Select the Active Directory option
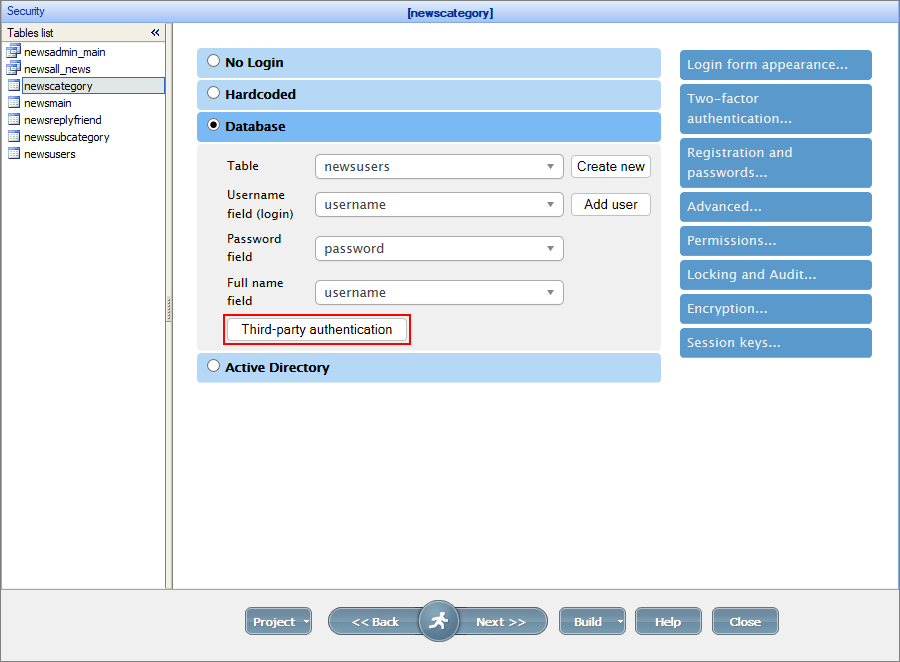This screenshot has height=662, width=900. pyautogui.click(x=213, y=365)
